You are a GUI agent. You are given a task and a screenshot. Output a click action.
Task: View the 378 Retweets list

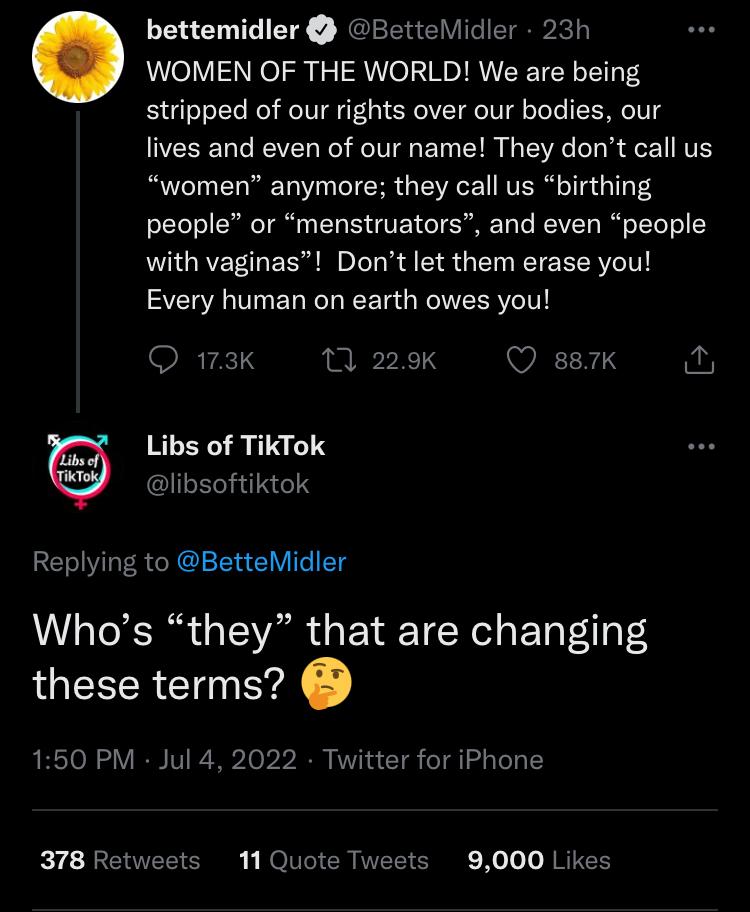[x=120, y=860]
